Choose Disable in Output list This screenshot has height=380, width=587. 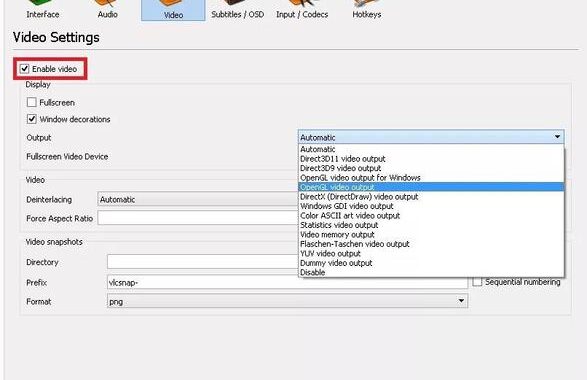[x=431, y=272]
